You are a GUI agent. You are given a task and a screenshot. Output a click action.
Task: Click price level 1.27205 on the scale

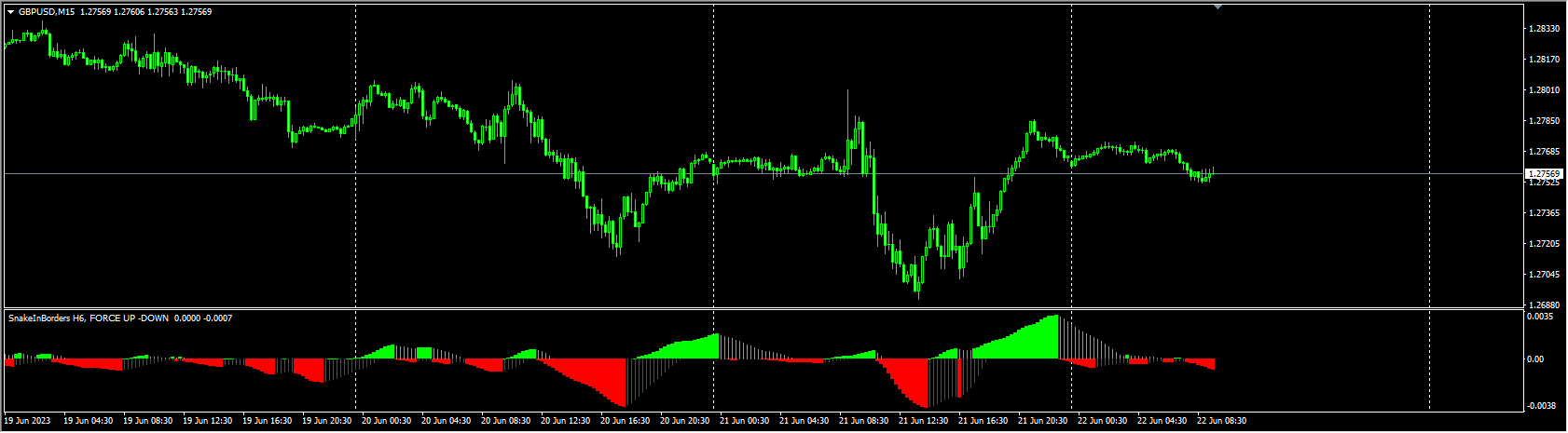click(x=1546, y=244)
